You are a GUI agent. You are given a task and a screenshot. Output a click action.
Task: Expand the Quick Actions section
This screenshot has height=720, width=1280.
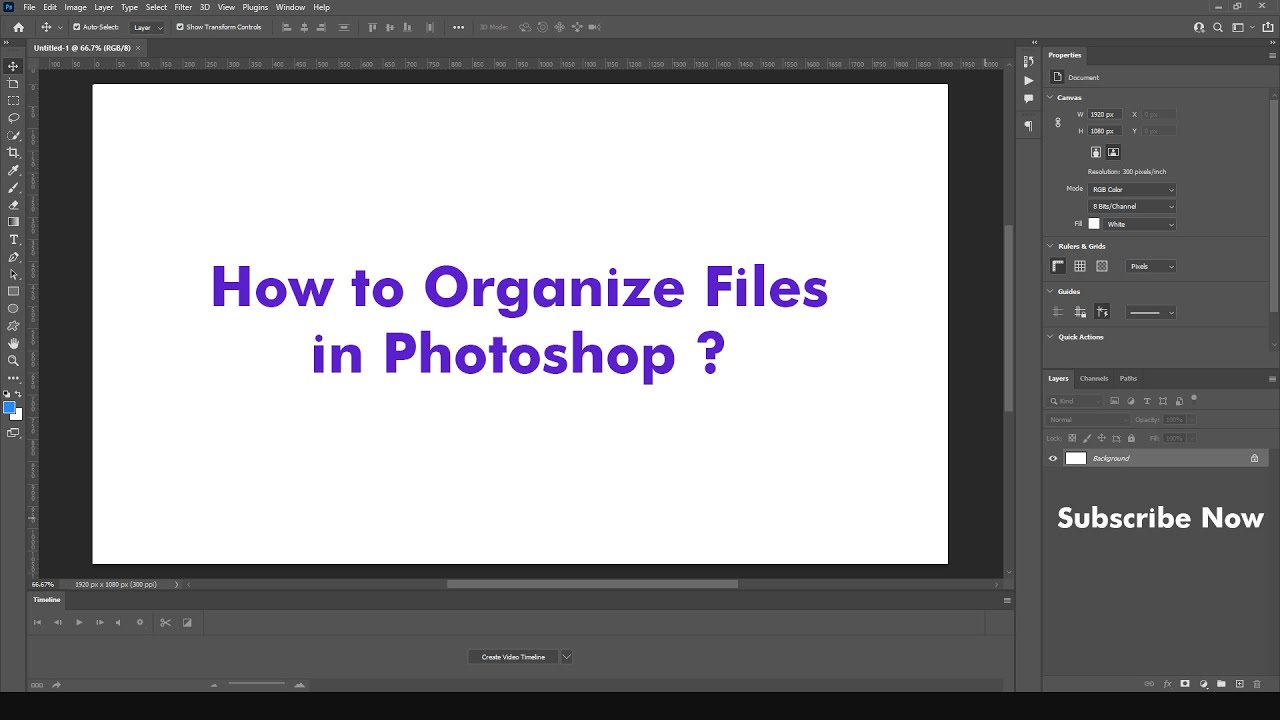[x=1050, y=337]
